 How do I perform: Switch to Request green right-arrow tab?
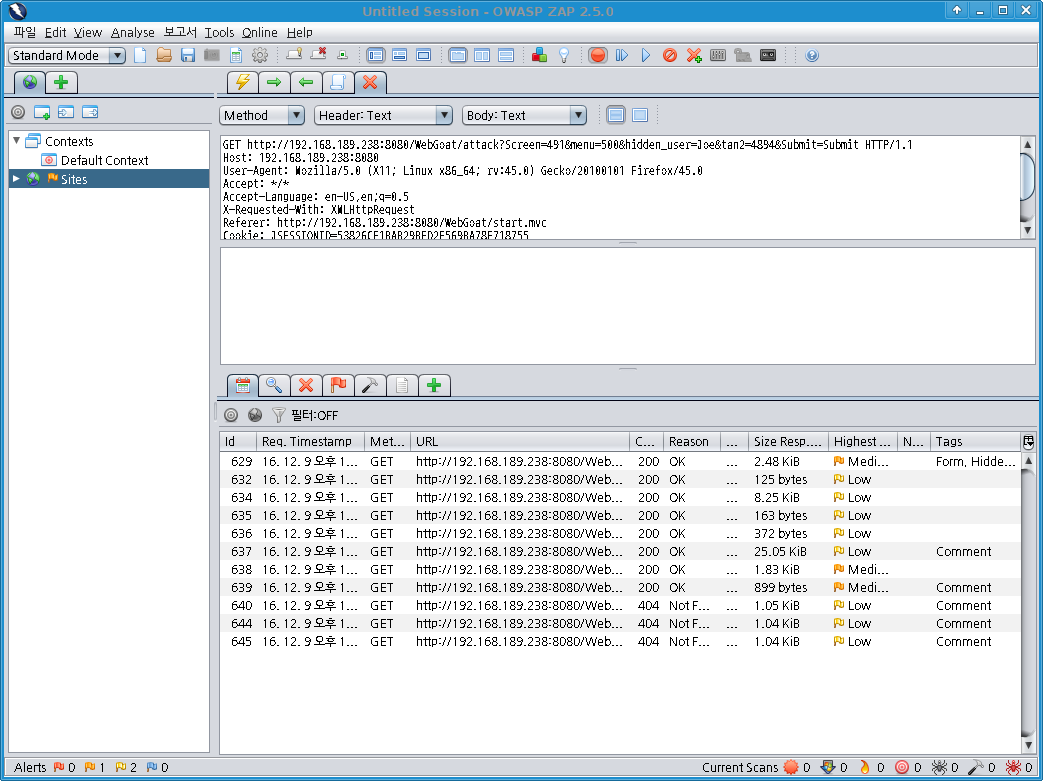(x=274, y=82)
